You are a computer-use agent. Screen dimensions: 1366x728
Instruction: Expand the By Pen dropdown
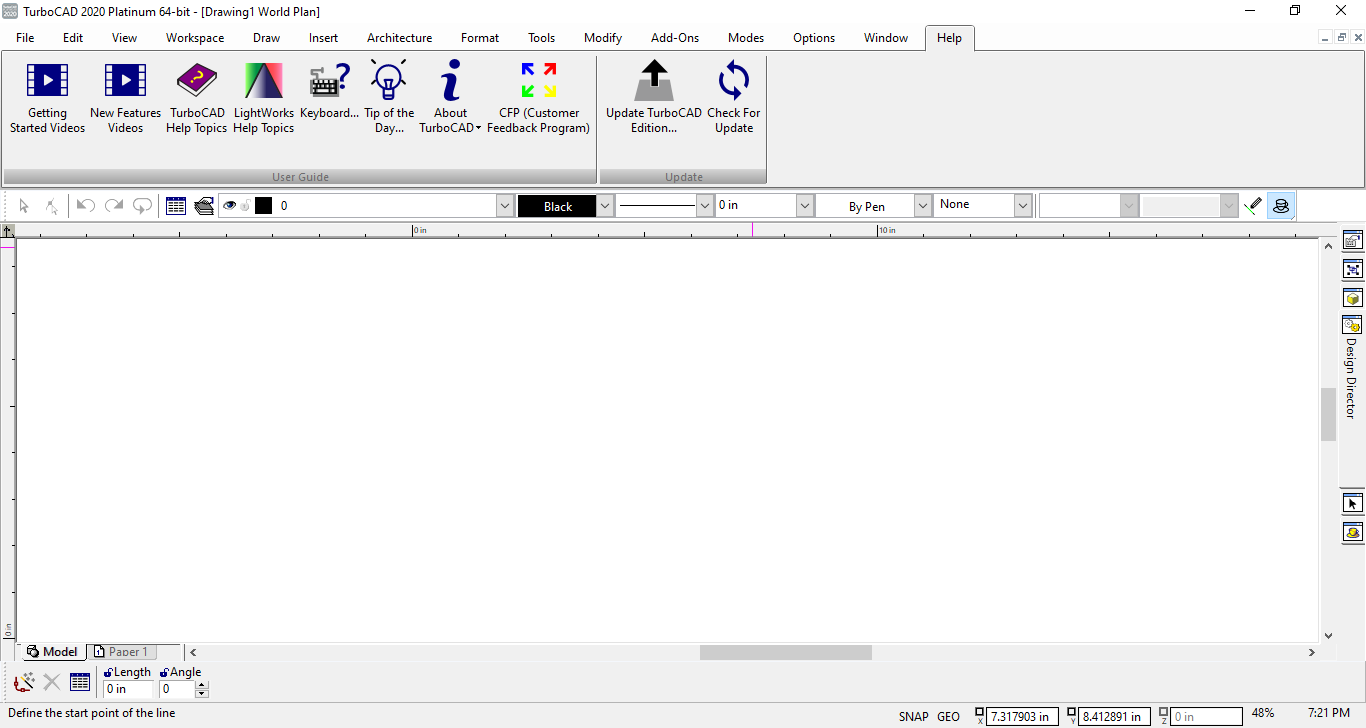924,206
